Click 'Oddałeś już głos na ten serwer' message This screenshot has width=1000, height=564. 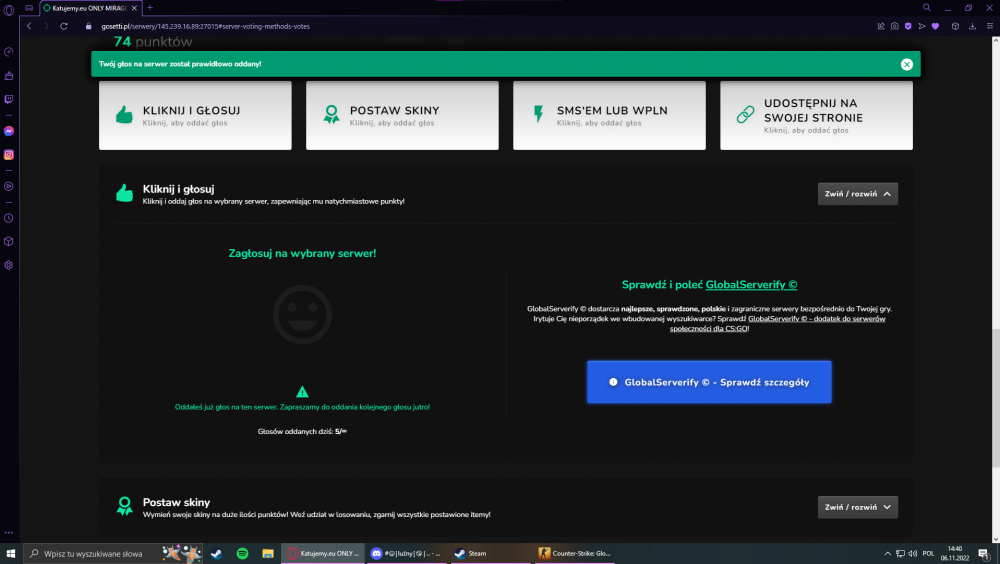coord(302,407)
